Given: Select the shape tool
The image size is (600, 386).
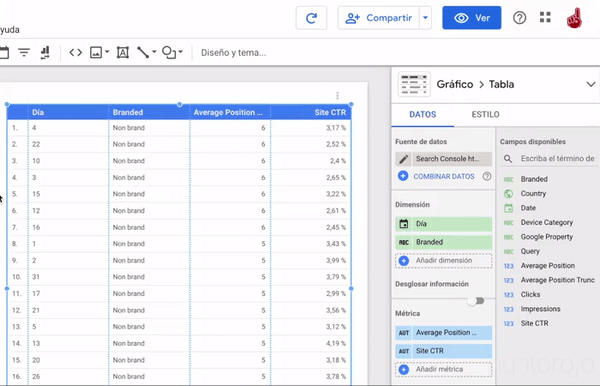Looking at the screenshot, I should tap(169, 52).
